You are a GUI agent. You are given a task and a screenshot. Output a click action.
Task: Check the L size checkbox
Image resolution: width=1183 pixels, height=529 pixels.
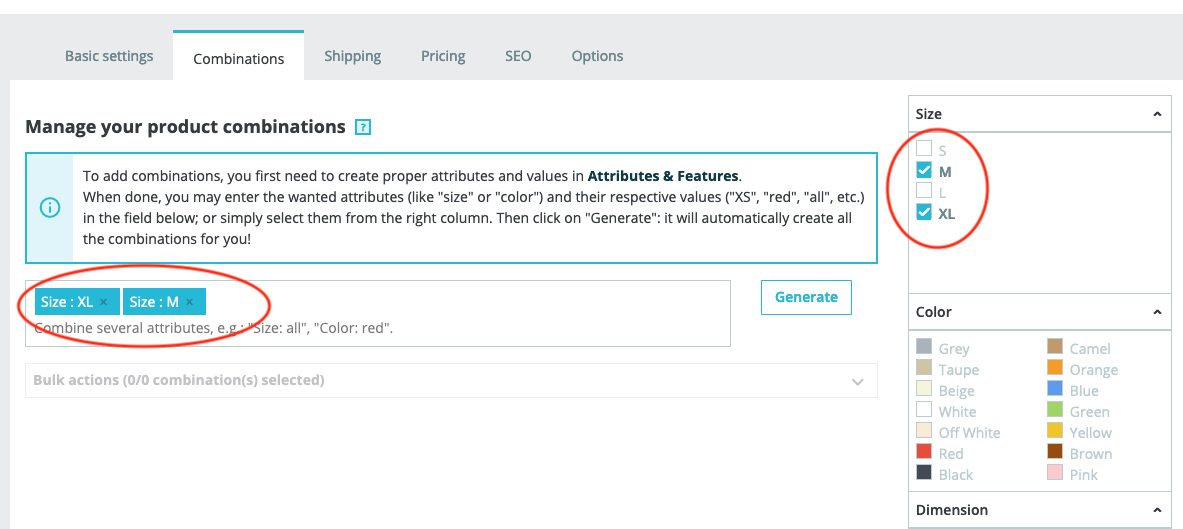tap(924, 191)
